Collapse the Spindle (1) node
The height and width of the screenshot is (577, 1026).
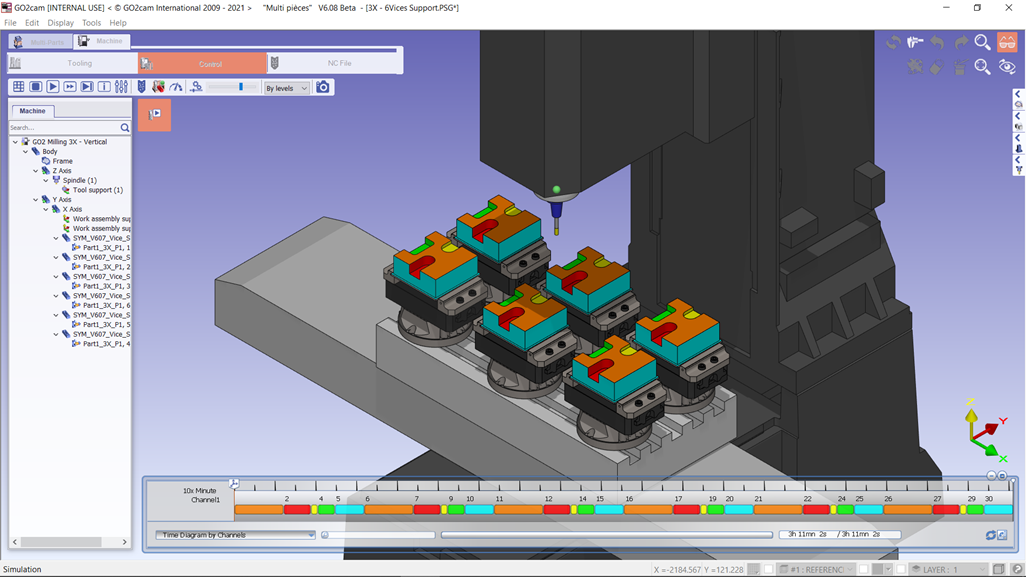click(46, 181)
